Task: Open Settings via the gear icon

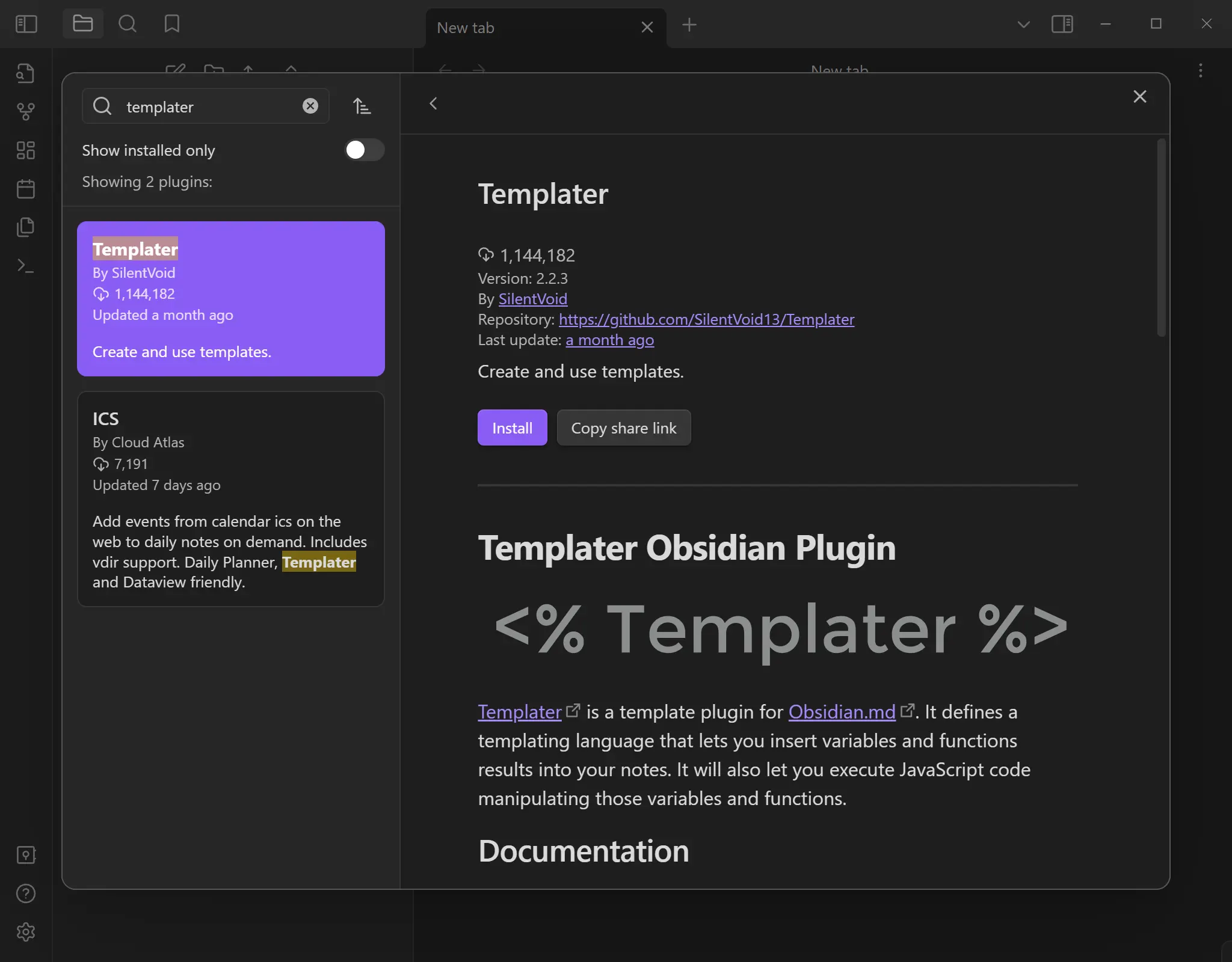Action: (x=26, y=933)
